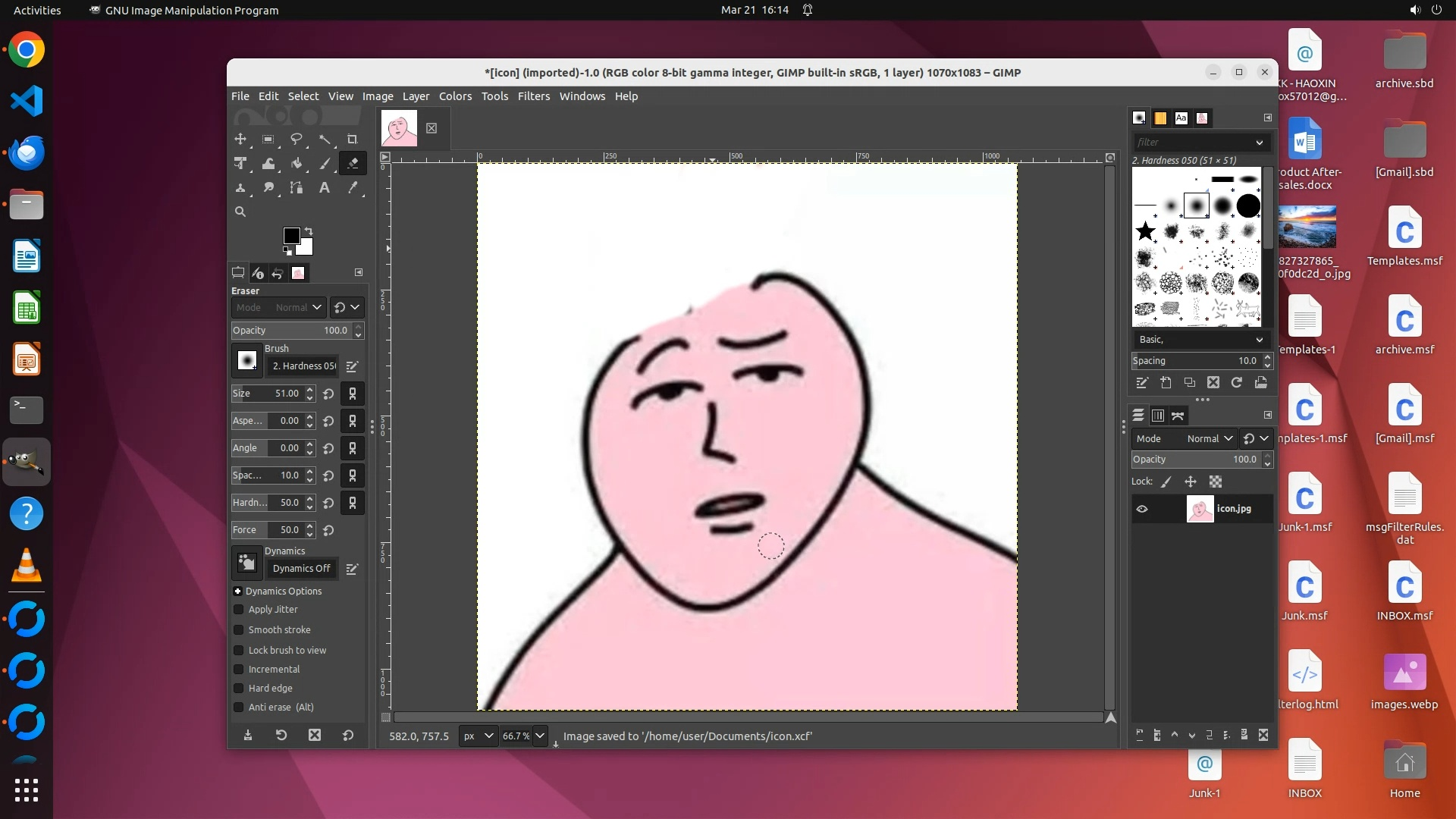This screenshot has width=1456, height=819.
Task: Open Thunderbird from the Ubuntu dock
Action: (27, 153)
